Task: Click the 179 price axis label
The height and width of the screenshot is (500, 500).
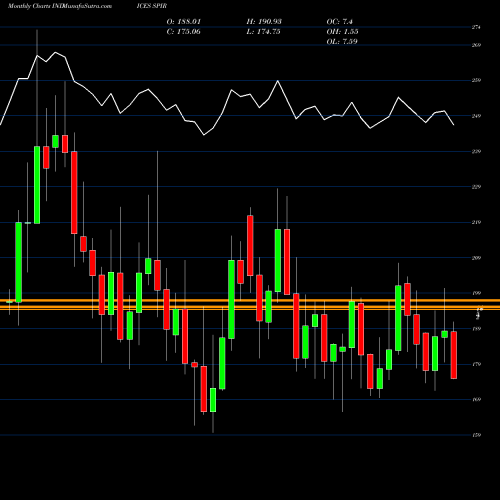Action: (476, 364)
